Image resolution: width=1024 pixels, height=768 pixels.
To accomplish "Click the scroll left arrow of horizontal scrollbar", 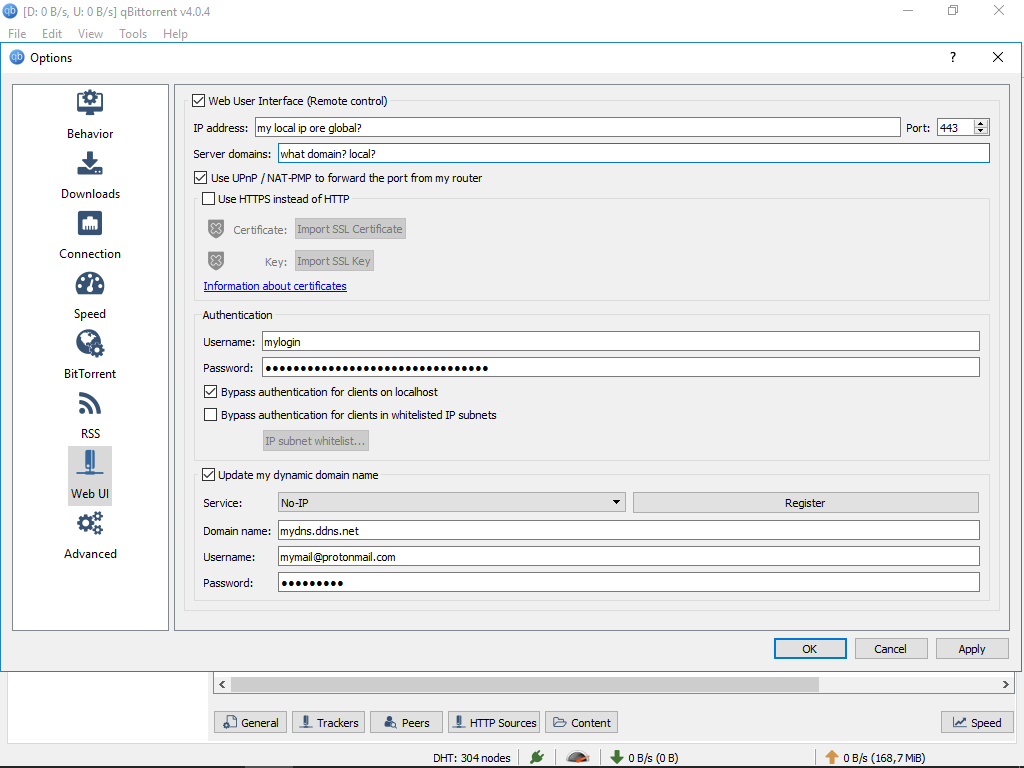I will click(x=222, y=684).
